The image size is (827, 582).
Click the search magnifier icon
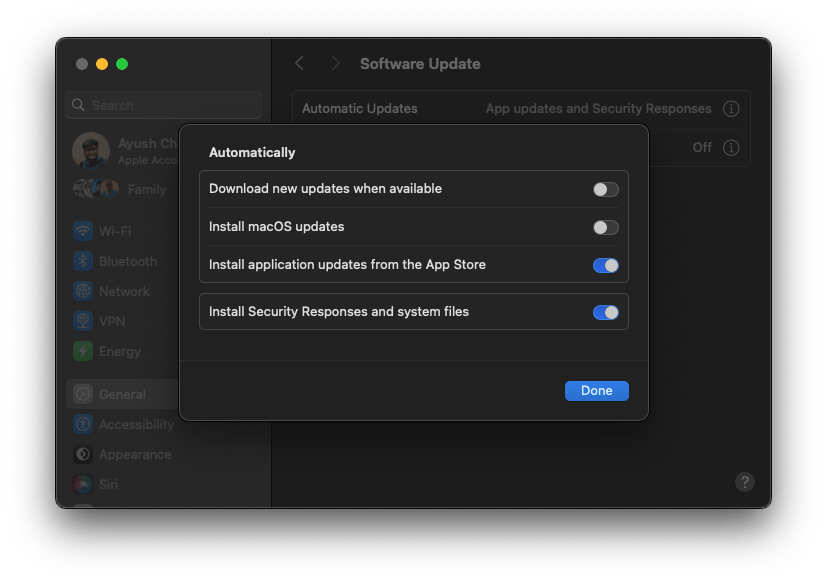point(78,105)
